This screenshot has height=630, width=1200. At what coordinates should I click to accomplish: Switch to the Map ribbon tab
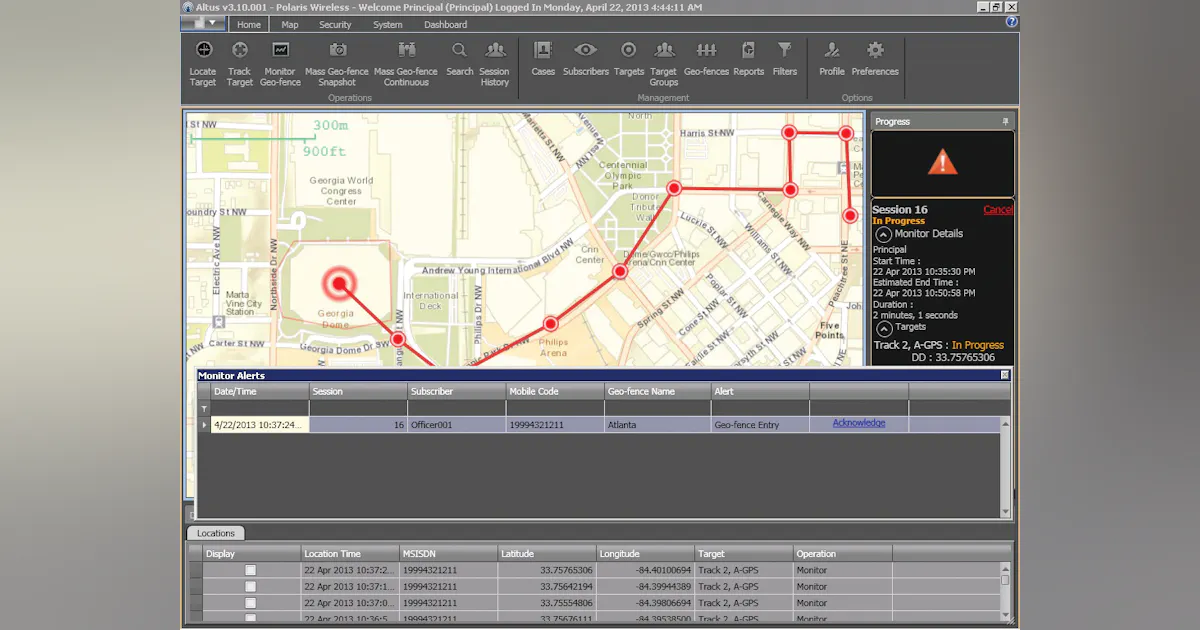(290, 24)
